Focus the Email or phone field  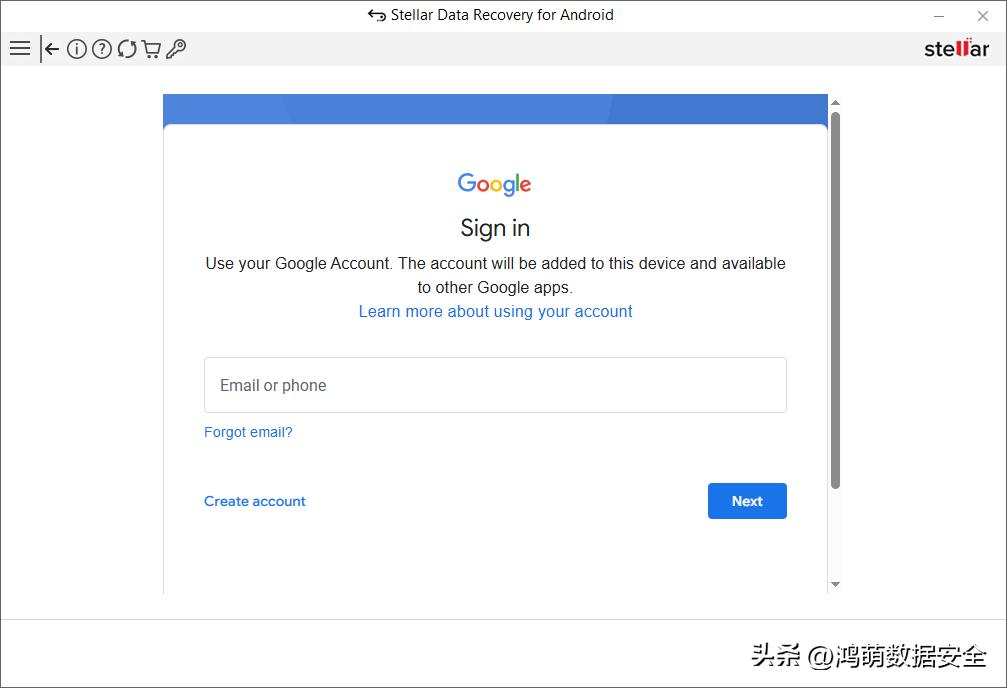tap(495, 385)
